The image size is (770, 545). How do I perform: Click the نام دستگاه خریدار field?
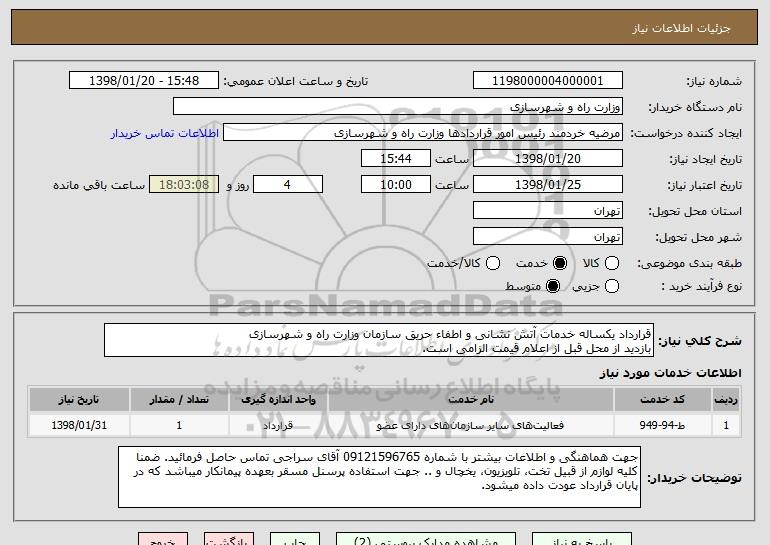[x=398, y=107]
